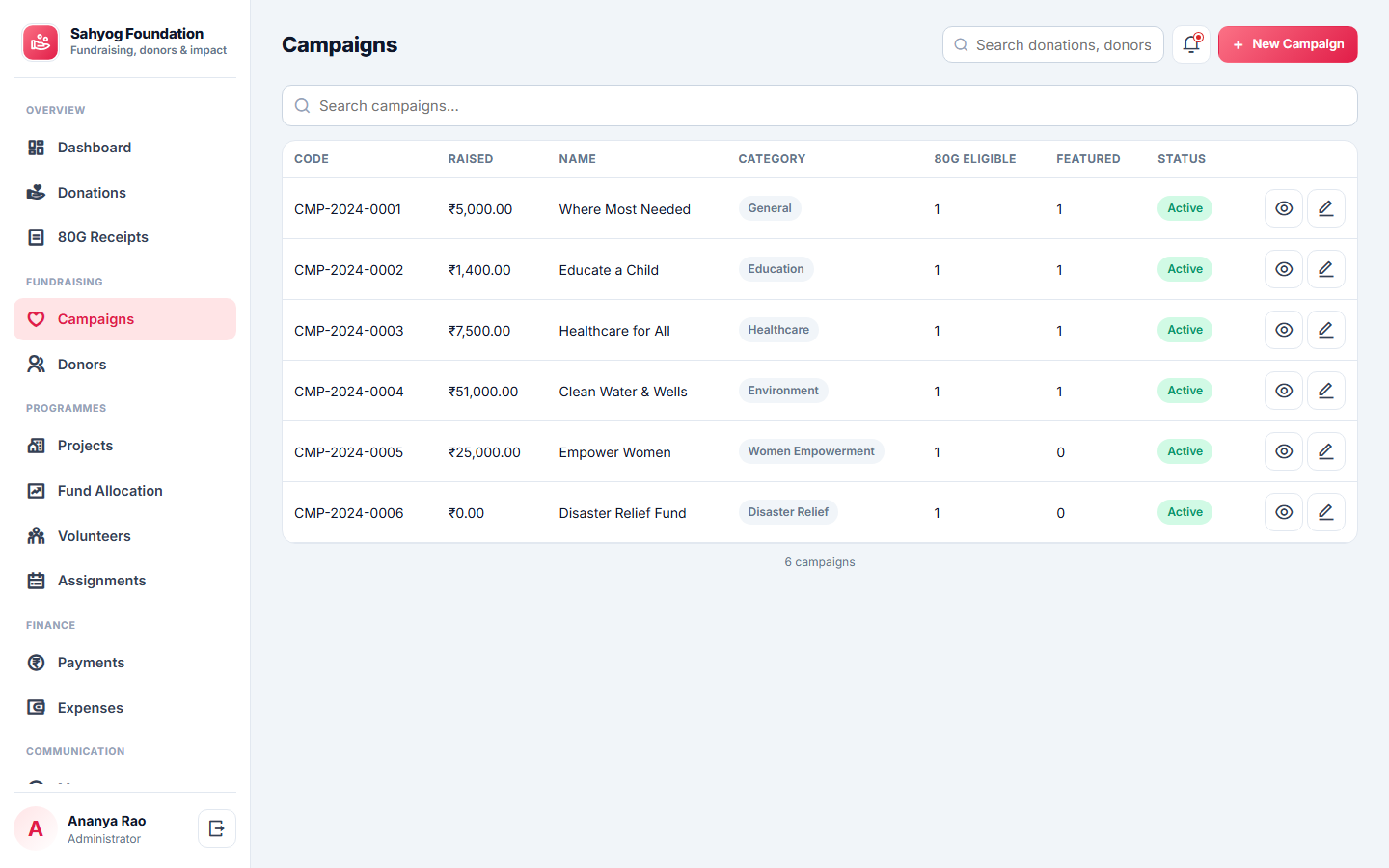View the Disaster Relief Fund campaign

click(x=1284, y=512)
